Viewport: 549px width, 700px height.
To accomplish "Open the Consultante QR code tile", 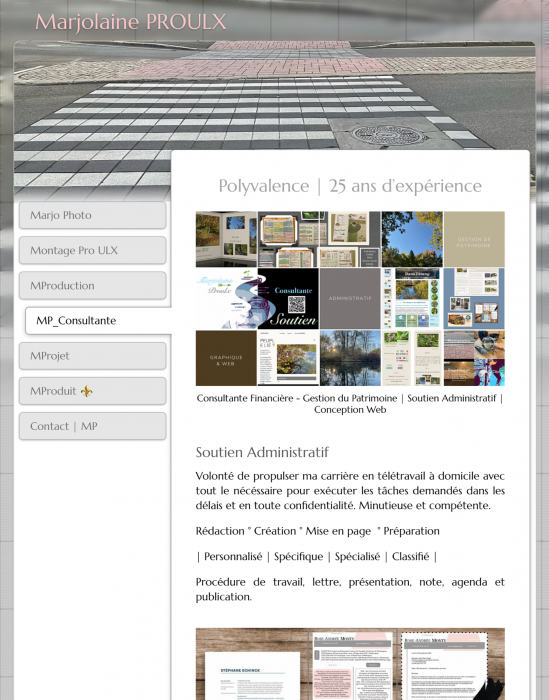I will (x=288, y=299).
